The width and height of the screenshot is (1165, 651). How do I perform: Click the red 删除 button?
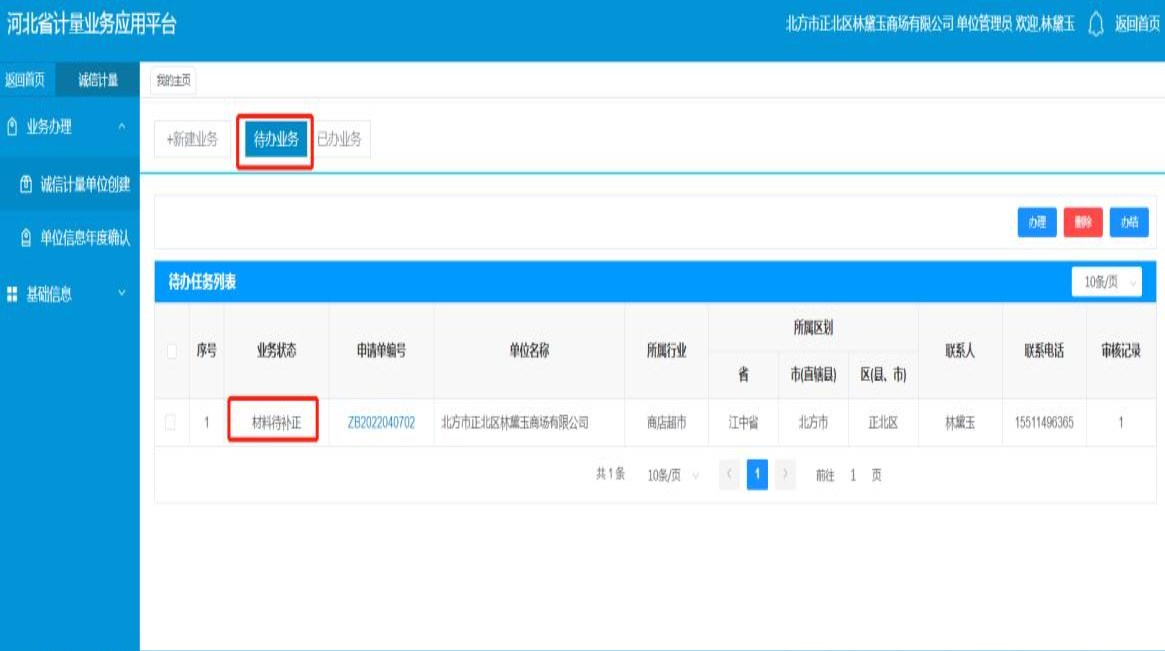coord(1083,223)
